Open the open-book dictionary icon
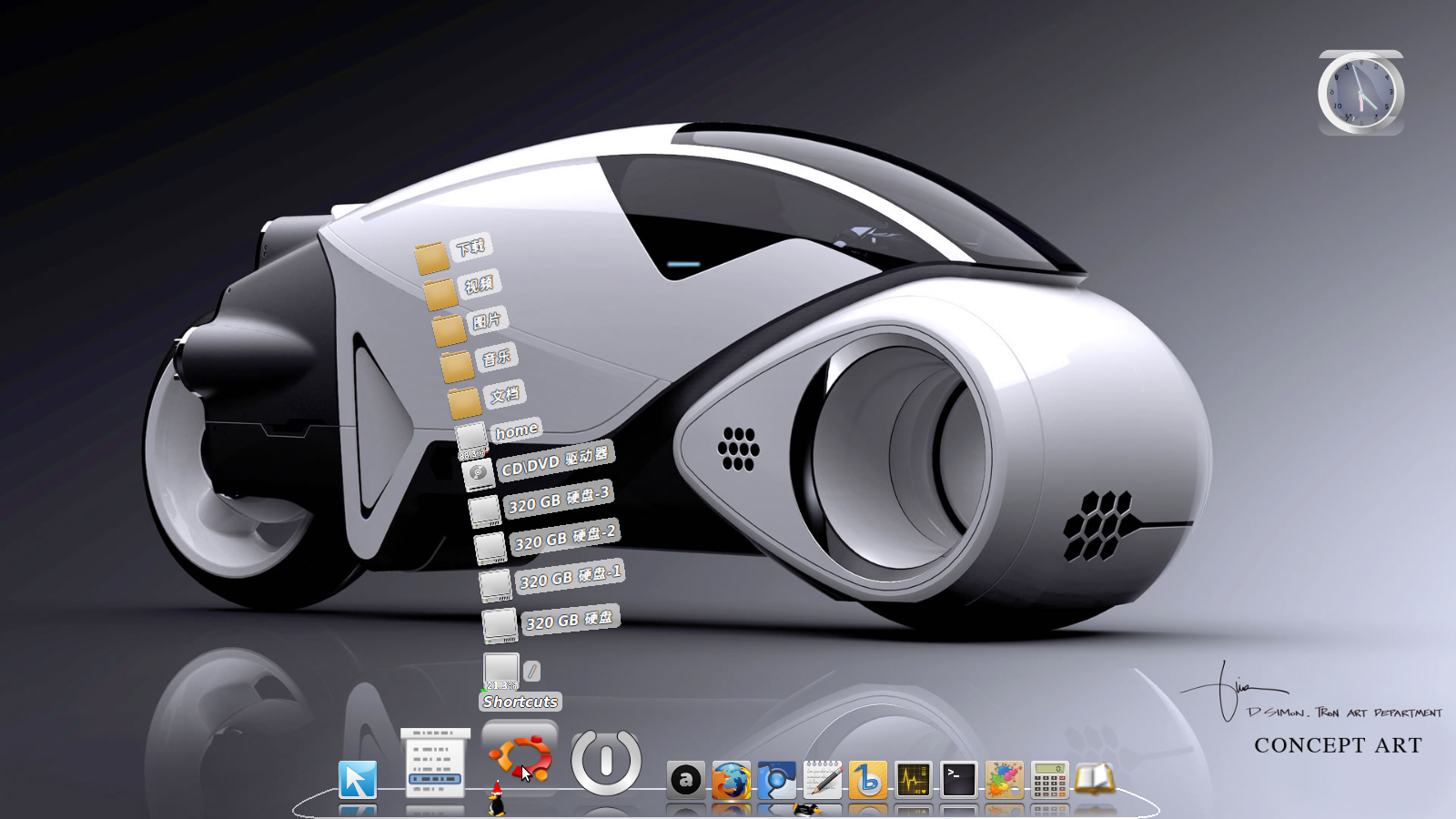The image size is (1456, 819). [x=1096, y=780]
